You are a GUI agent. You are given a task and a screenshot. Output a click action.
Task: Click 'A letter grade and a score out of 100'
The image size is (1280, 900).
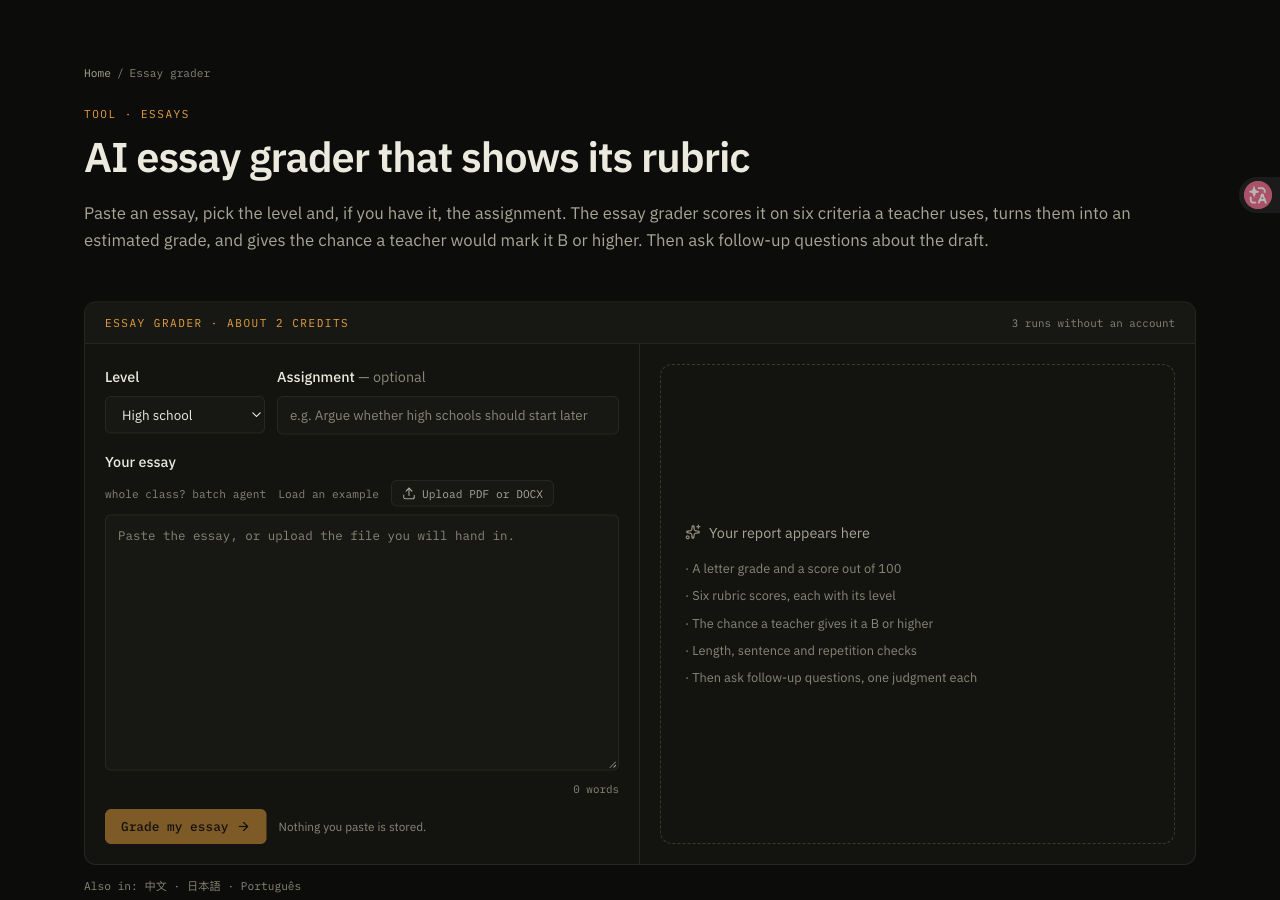(x=794, y=569)
